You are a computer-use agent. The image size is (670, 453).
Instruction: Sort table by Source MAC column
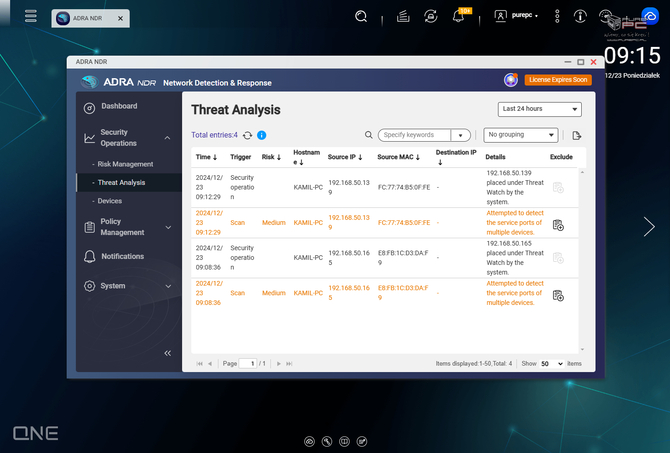pos(399,157)
